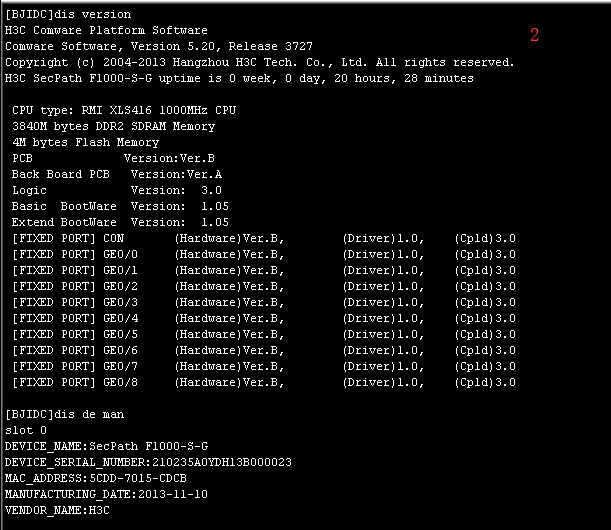Viewport: 611px width, 530px height.
Task: Click the "[BJIDC]dis version" command line
Action: tap(68, 15)
